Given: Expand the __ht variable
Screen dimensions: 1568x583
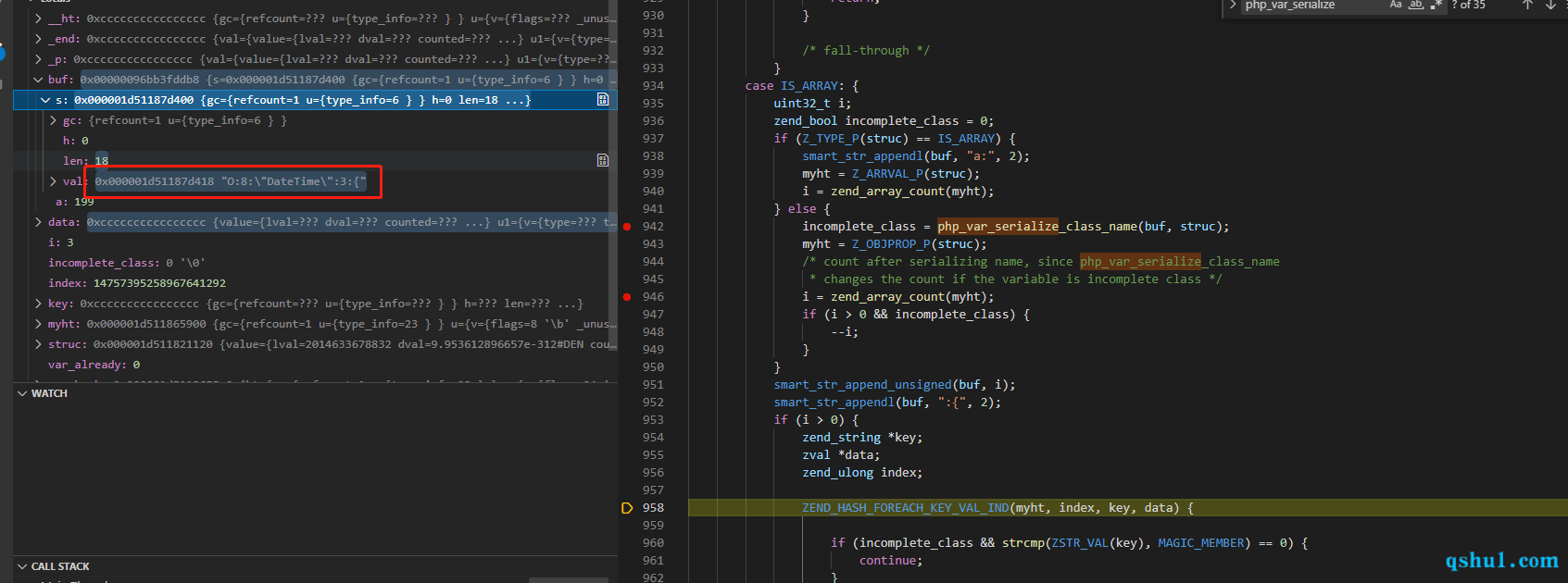Looking at the screenshot, I should [38, 19].
